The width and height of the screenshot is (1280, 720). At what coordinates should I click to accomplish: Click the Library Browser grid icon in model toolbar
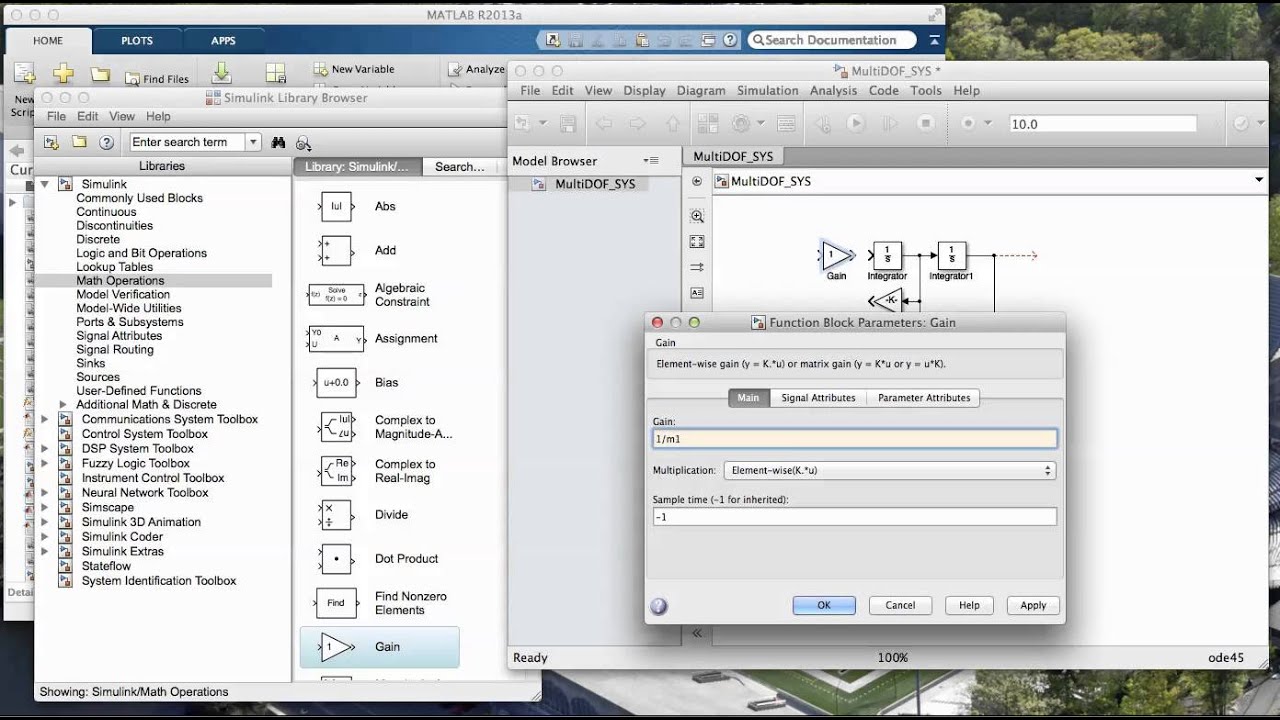click(x=708, y=124)
